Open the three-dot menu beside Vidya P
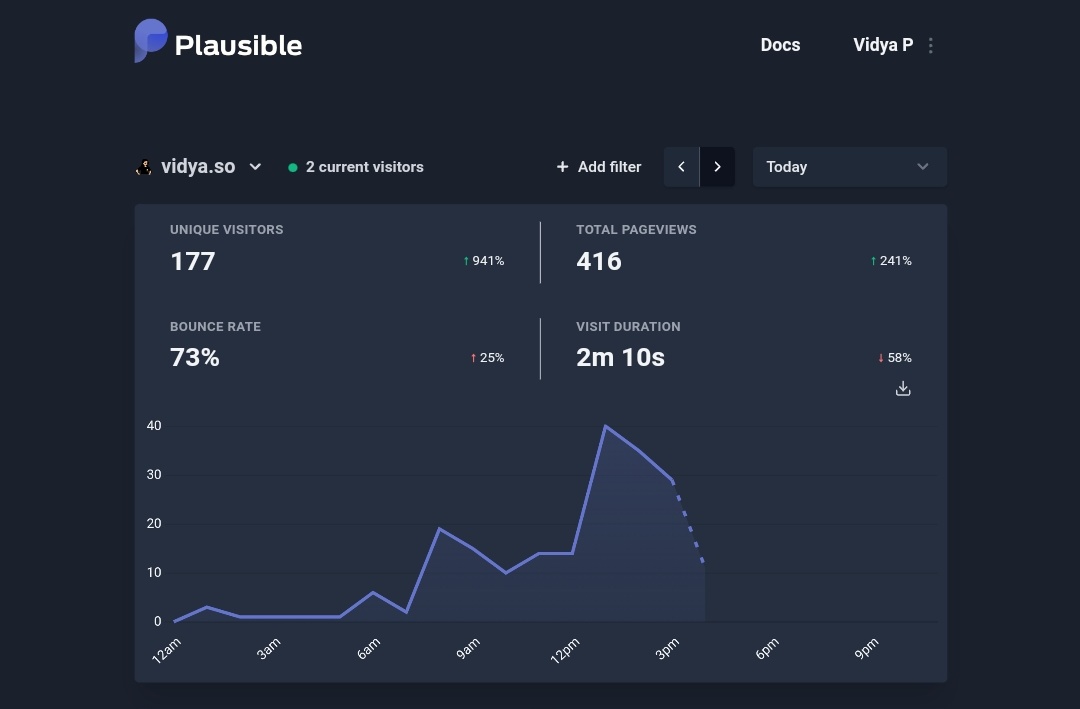 click(x=930, y=44)
